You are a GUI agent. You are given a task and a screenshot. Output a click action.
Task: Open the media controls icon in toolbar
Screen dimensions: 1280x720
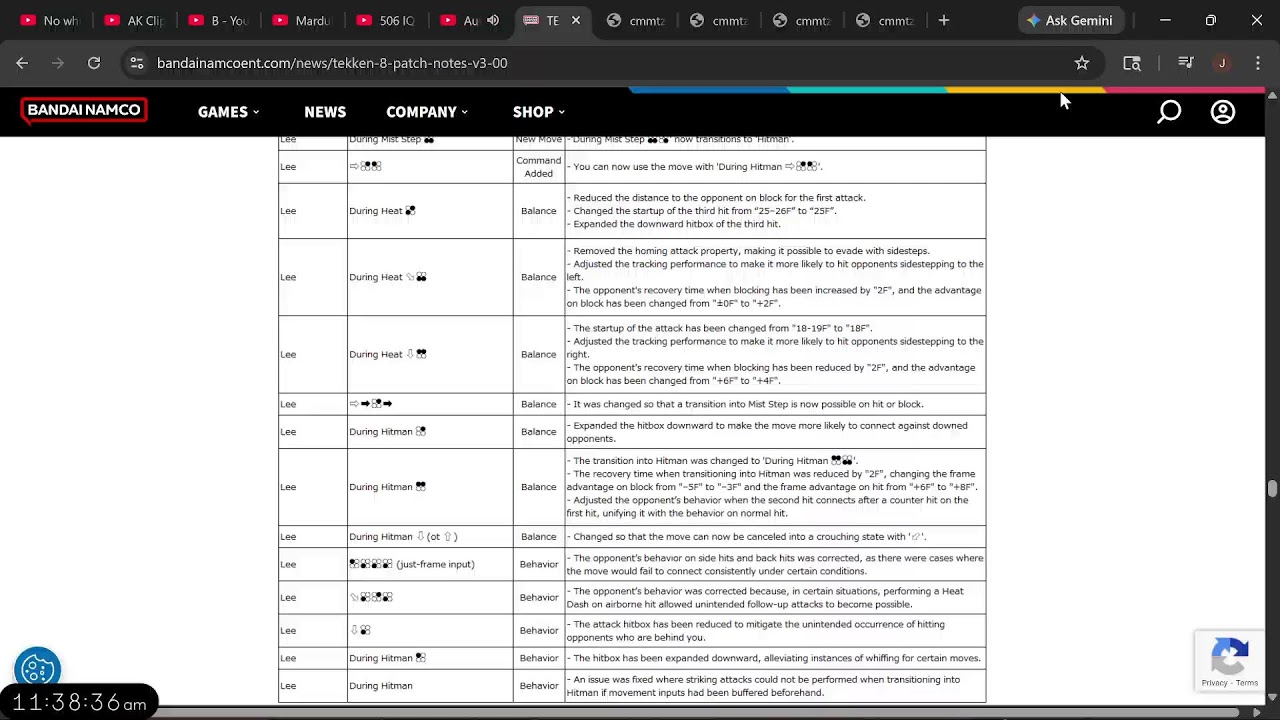click(1186, 63)
